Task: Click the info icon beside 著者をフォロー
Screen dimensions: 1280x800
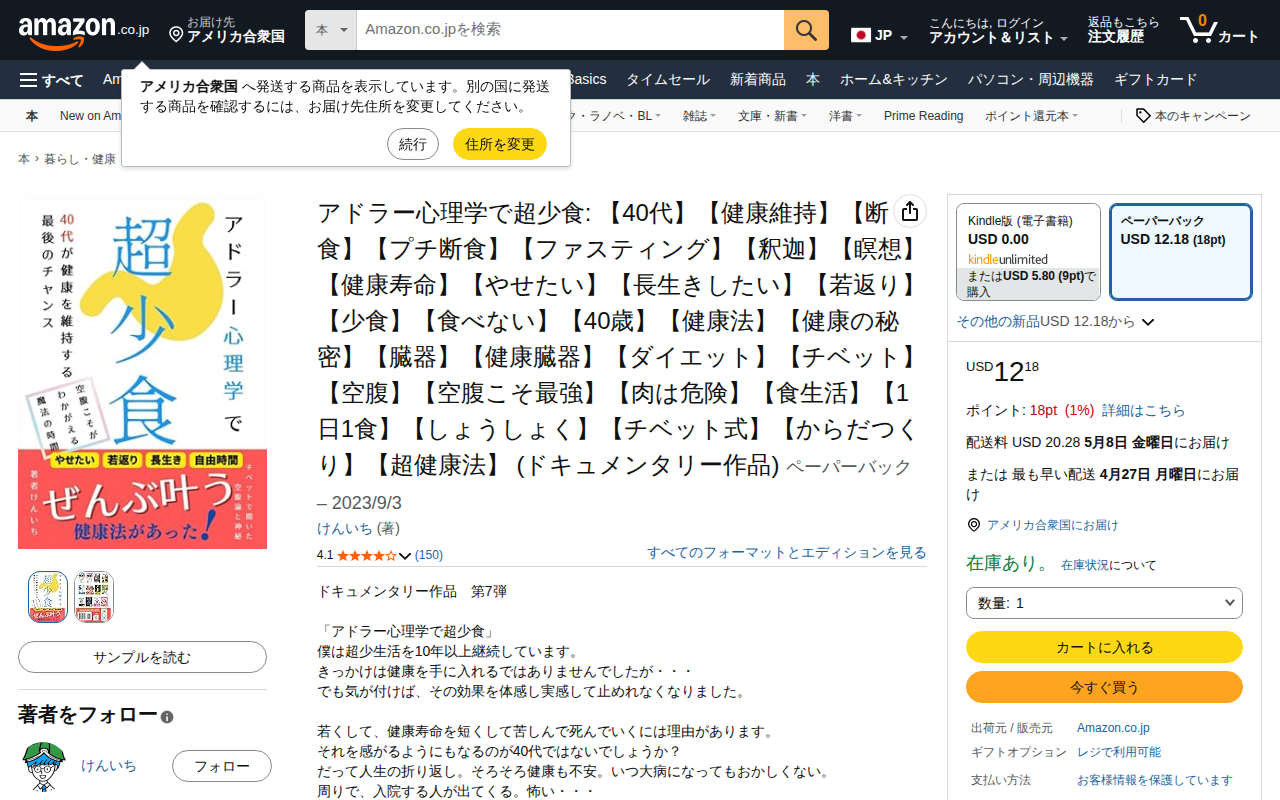Action: pyautogui.click(x=167, y=717)
